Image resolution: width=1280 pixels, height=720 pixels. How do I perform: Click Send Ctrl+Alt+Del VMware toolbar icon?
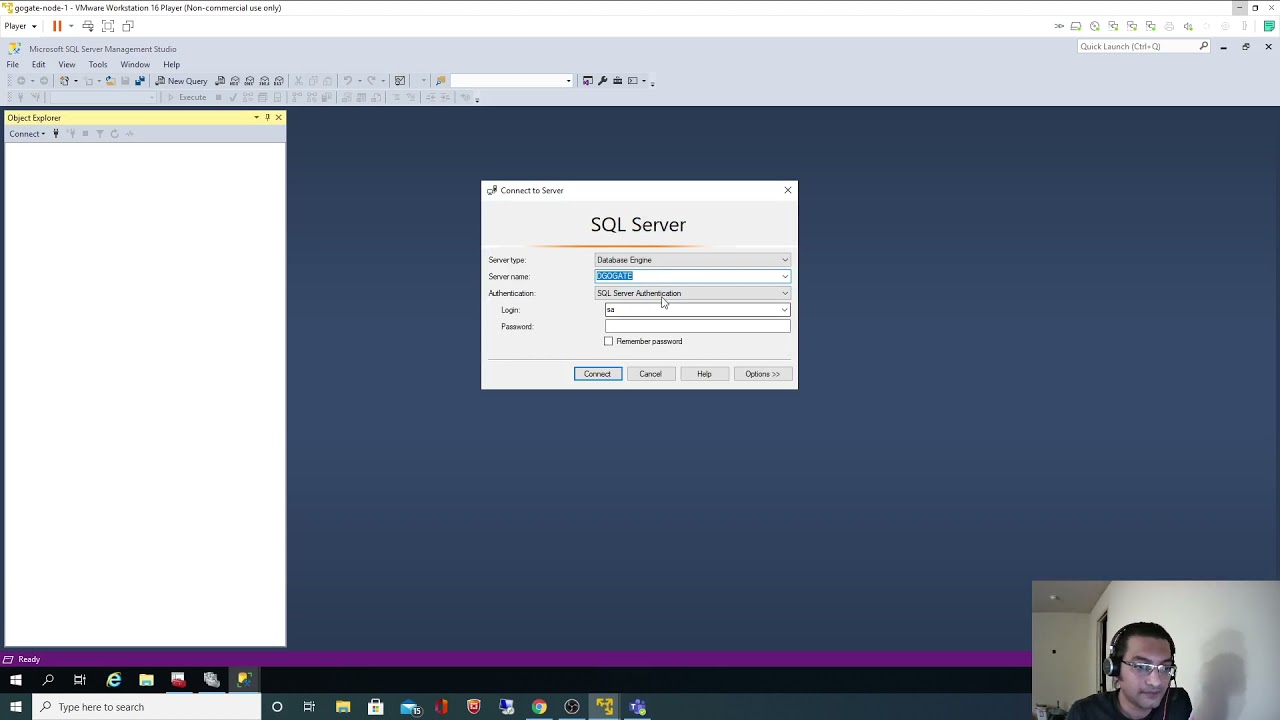[88, 26]
